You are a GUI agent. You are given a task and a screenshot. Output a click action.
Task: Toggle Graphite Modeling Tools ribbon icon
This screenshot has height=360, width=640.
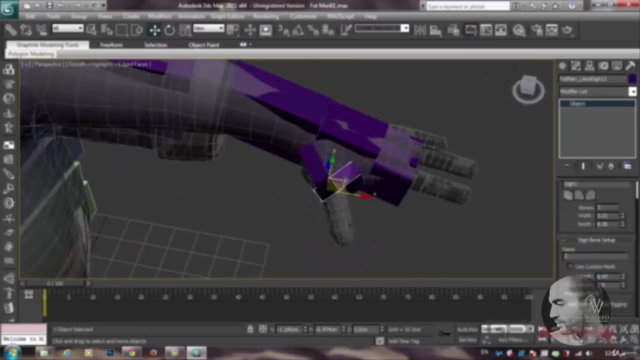point(471,30)
